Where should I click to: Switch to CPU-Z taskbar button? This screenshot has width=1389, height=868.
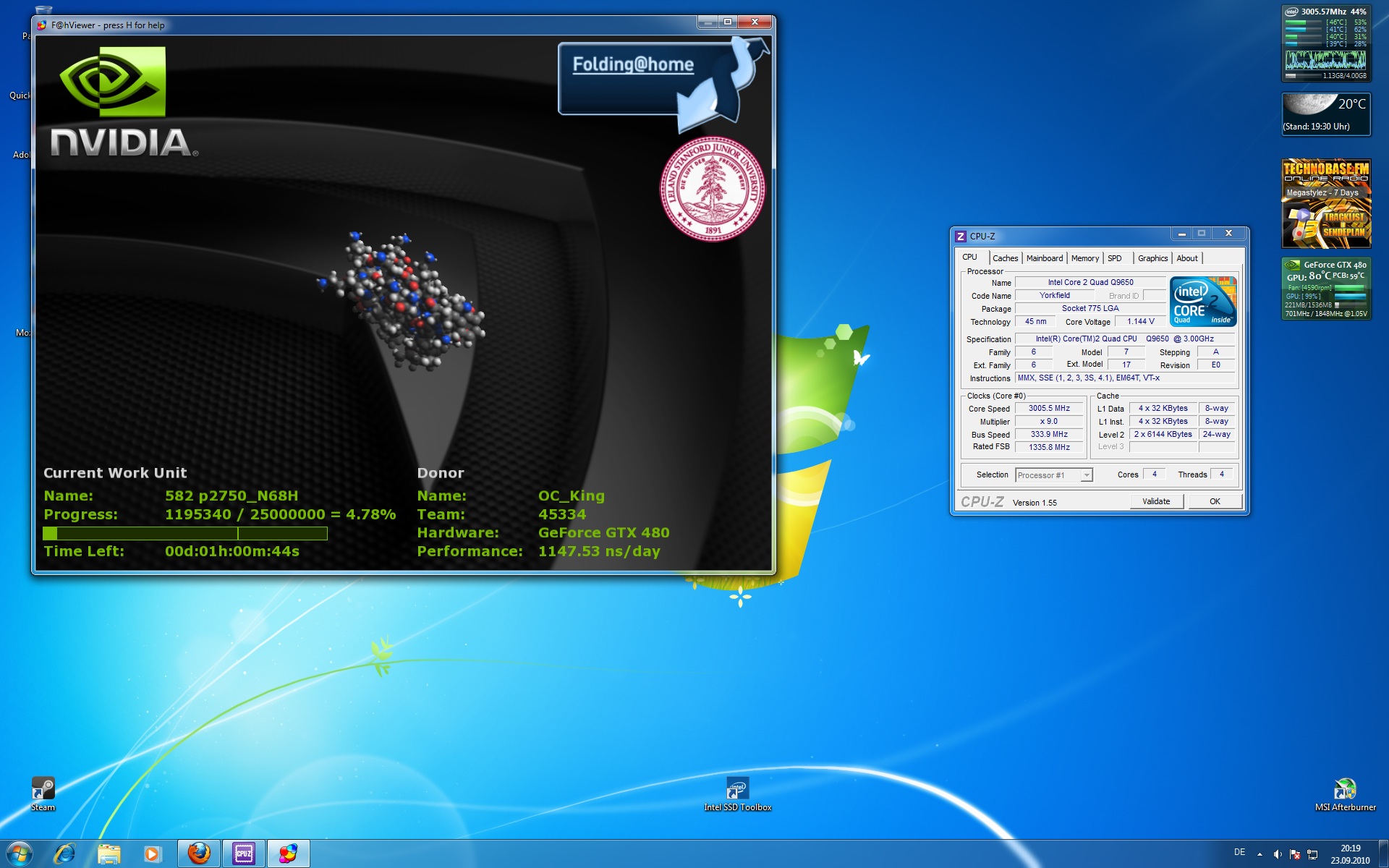click(x=244, y=854)
